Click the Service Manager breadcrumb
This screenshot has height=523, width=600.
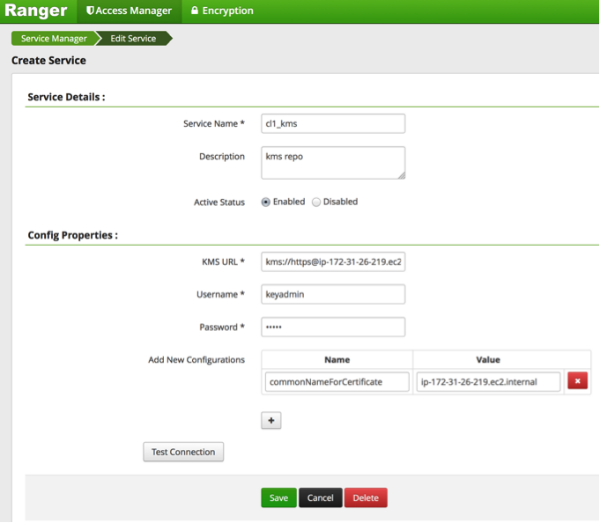[x=50, y=39]
